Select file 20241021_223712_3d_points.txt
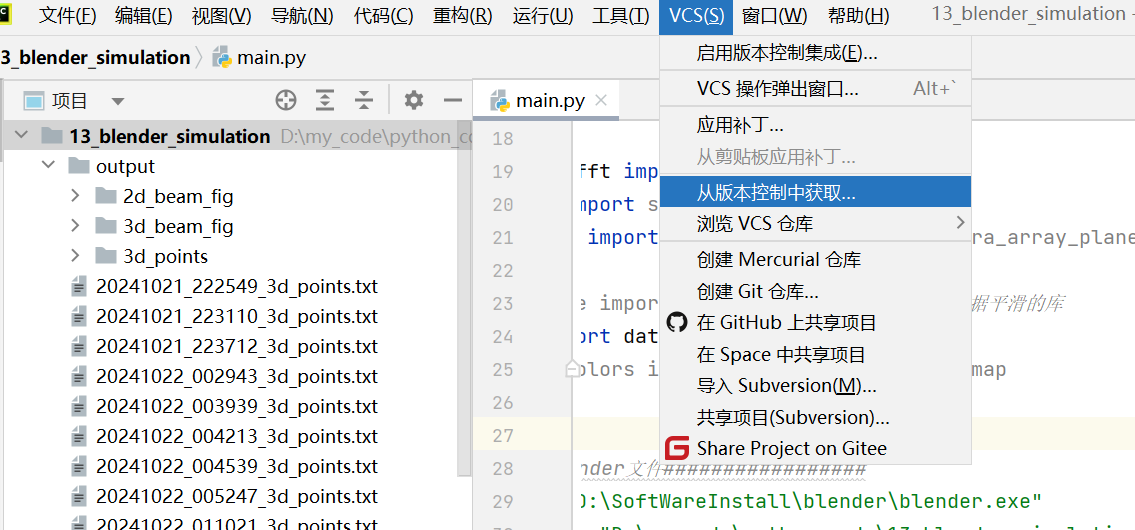 236,347
